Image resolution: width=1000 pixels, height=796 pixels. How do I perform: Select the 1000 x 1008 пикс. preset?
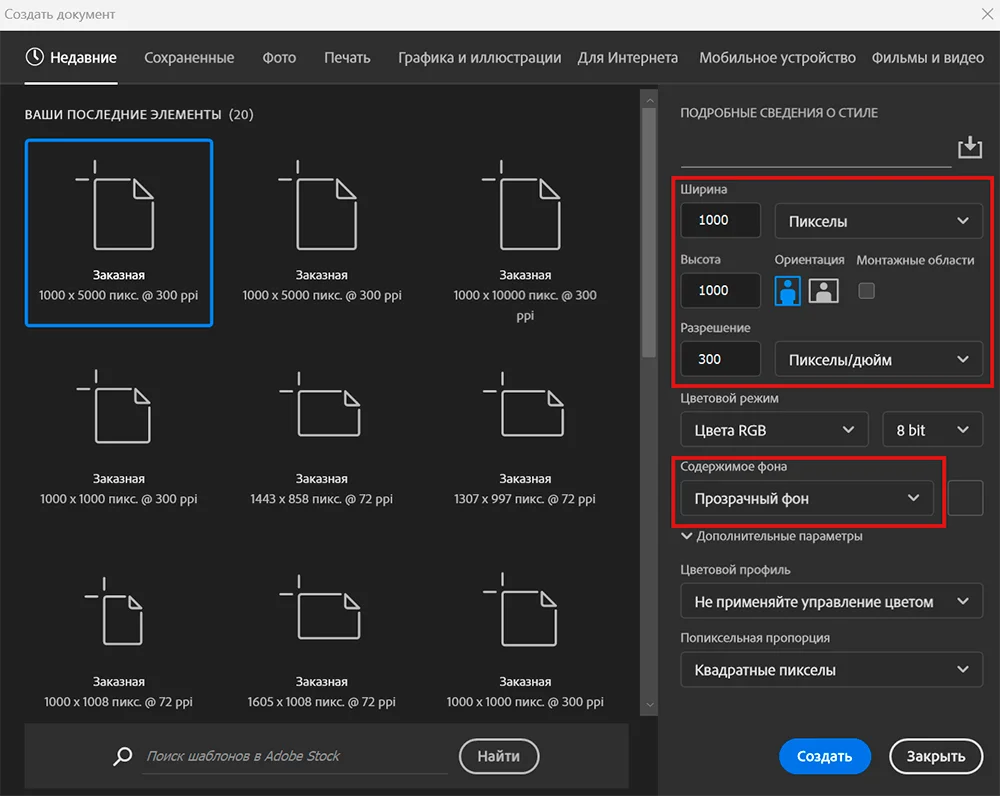coord(119,641)
